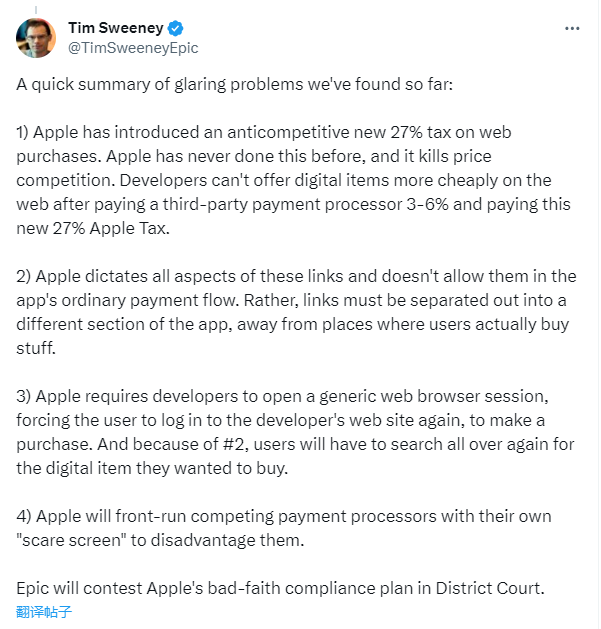Viewport: 601px width, 629px height.
Task: Click 'third-party payment processor 3-6%' text
Action: pyautogui.click(x=305, y=204)
